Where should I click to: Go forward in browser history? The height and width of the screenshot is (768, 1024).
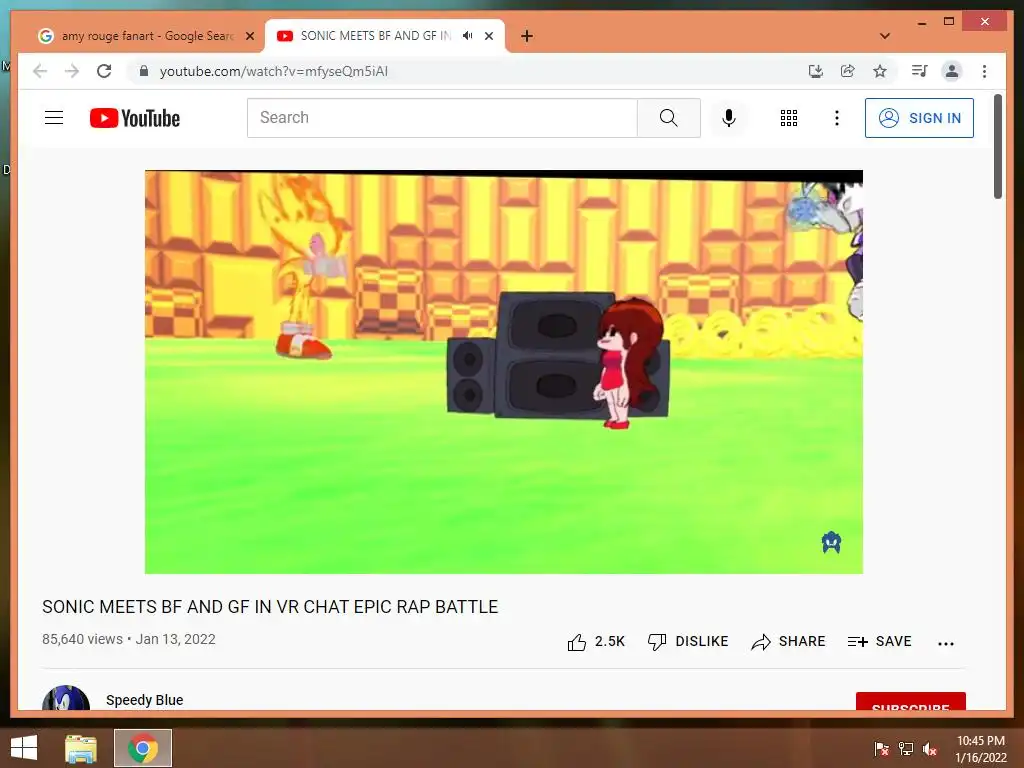coord(72,71)
